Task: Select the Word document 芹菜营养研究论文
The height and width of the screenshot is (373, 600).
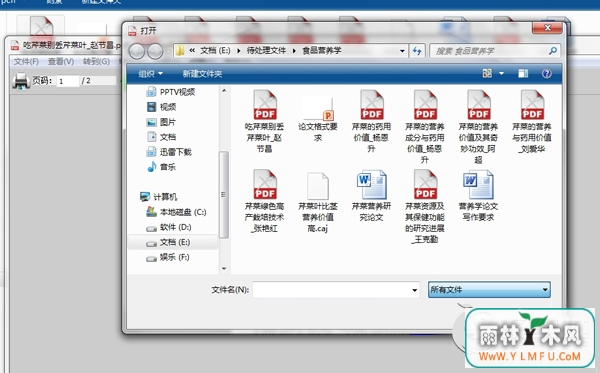Action: pyautogui.click(x=372, y=196)
